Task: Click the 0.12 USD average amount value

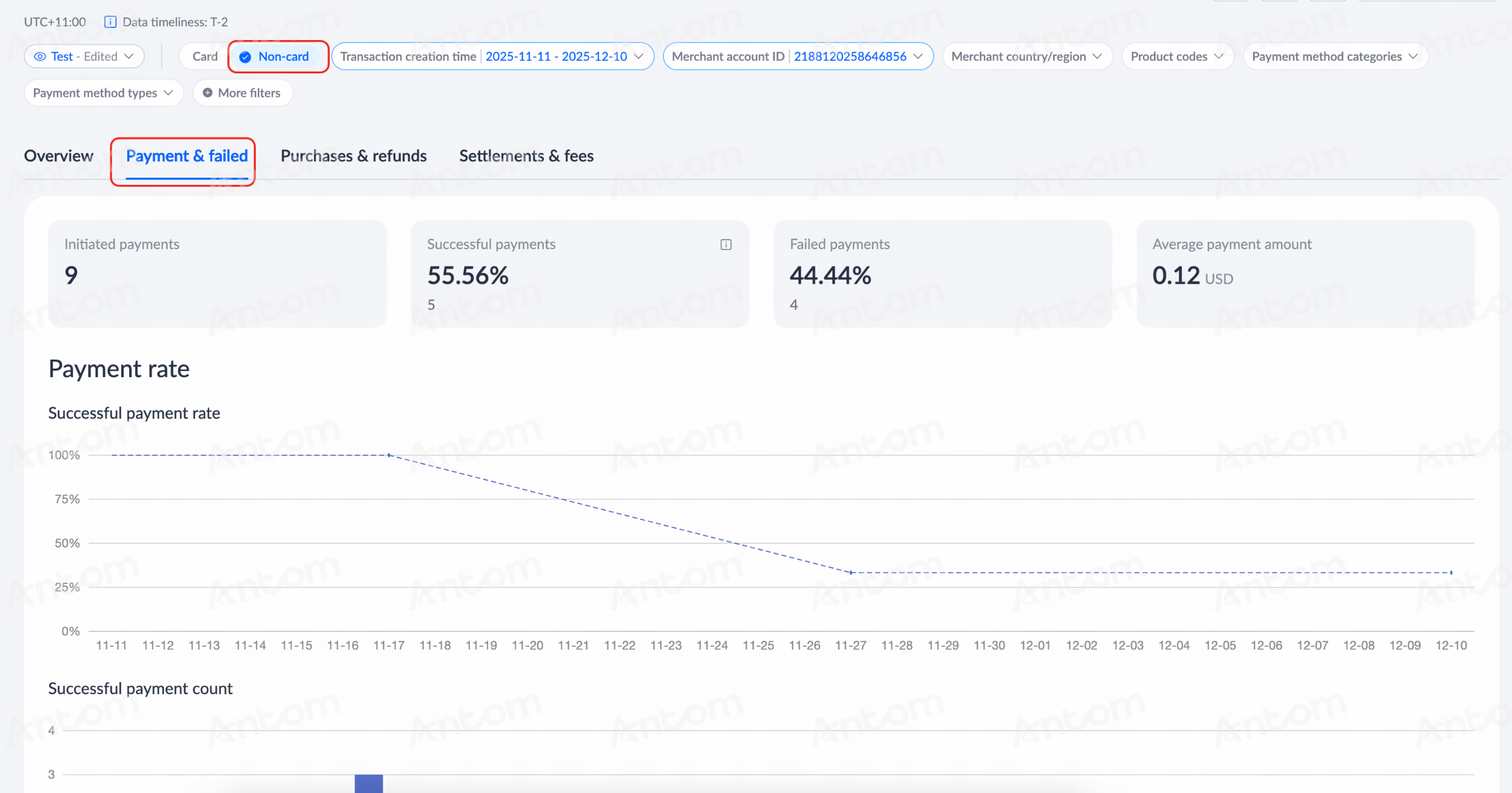Action: [1193, 276]
